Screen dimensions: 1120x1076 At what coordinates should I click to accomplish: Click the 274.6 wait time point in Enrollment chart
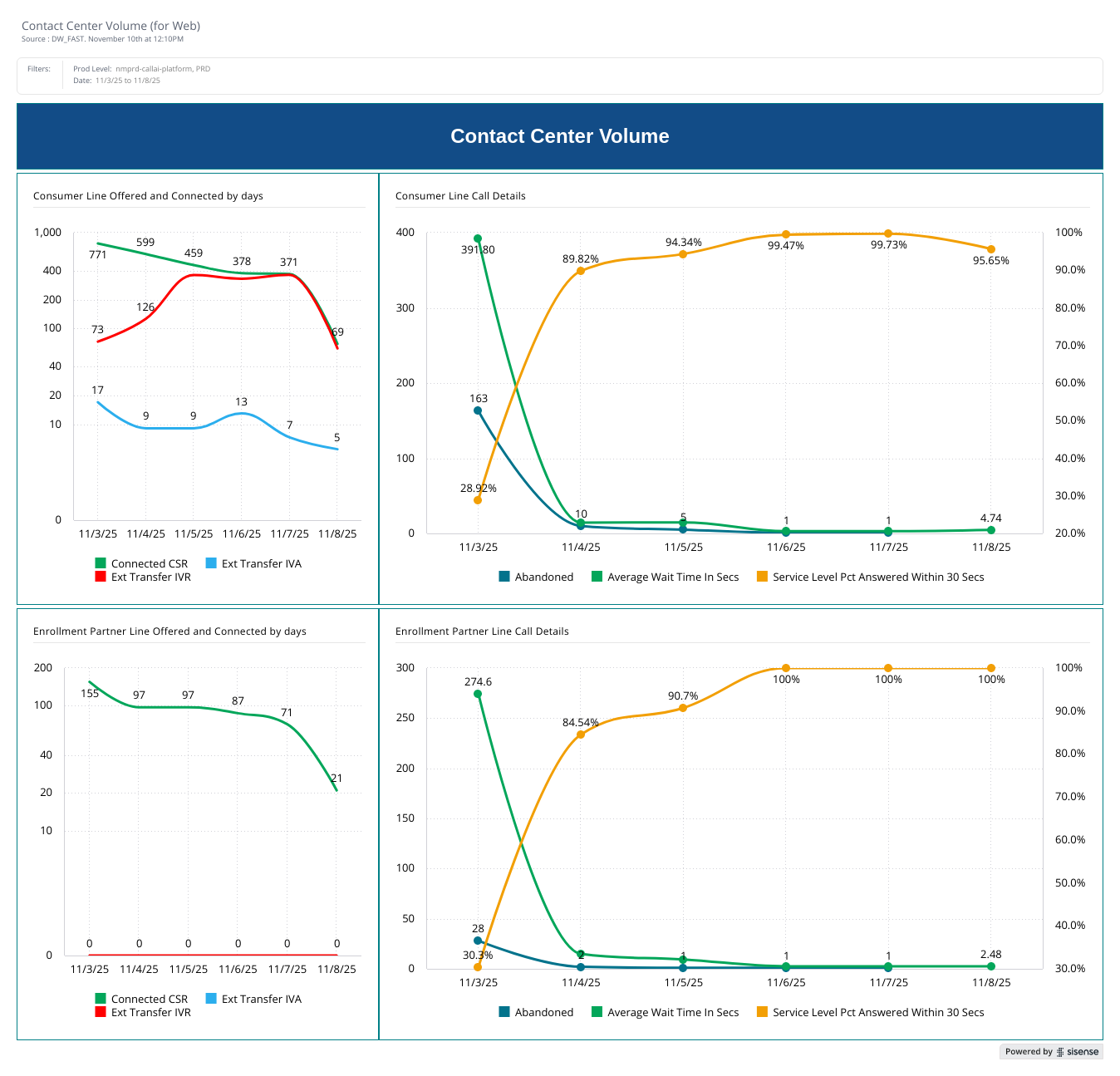coord(478,694)
